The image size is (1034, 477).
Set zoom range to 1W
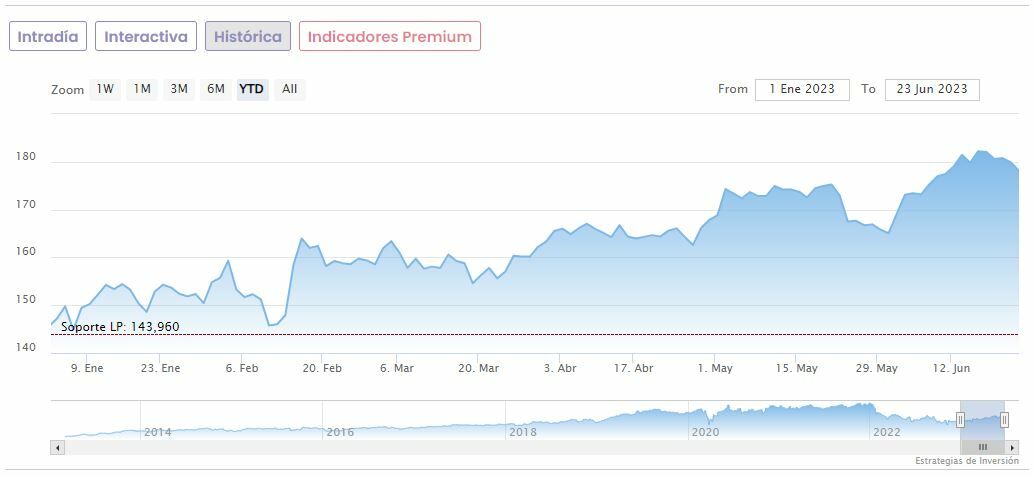[105, 89]
